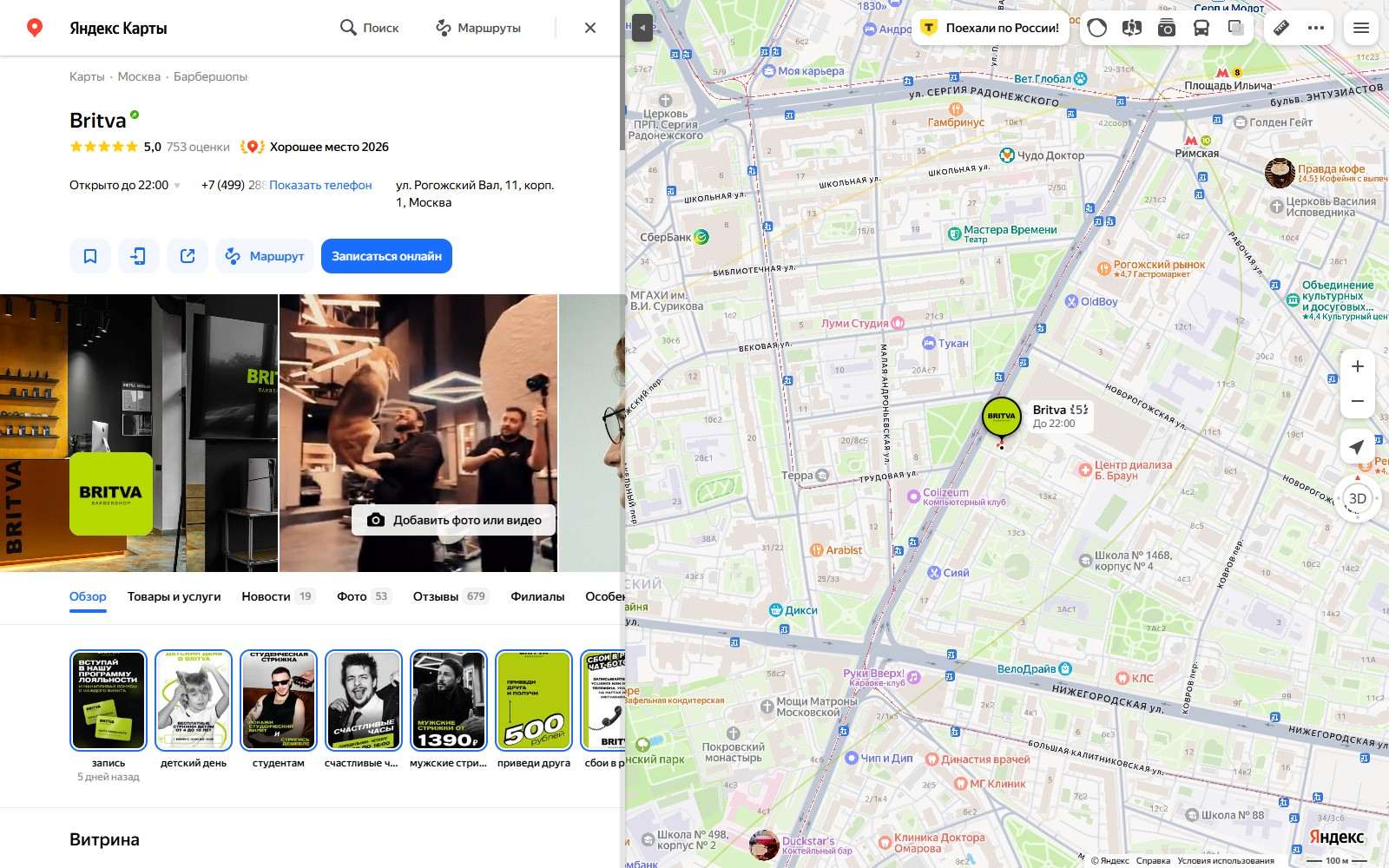The image size is (1389, 868).
Task: Zoom in with the plus button
Action: pos(1358,366)
